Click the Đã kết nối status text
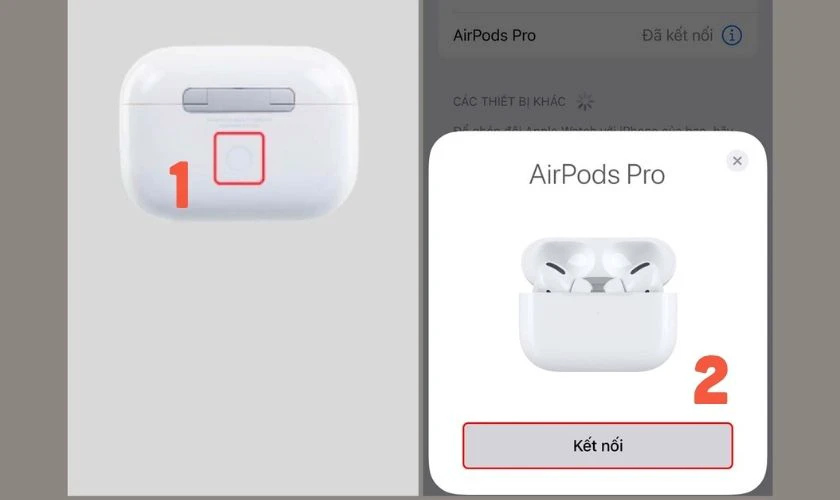840x500 pixels. pos(677,35)
